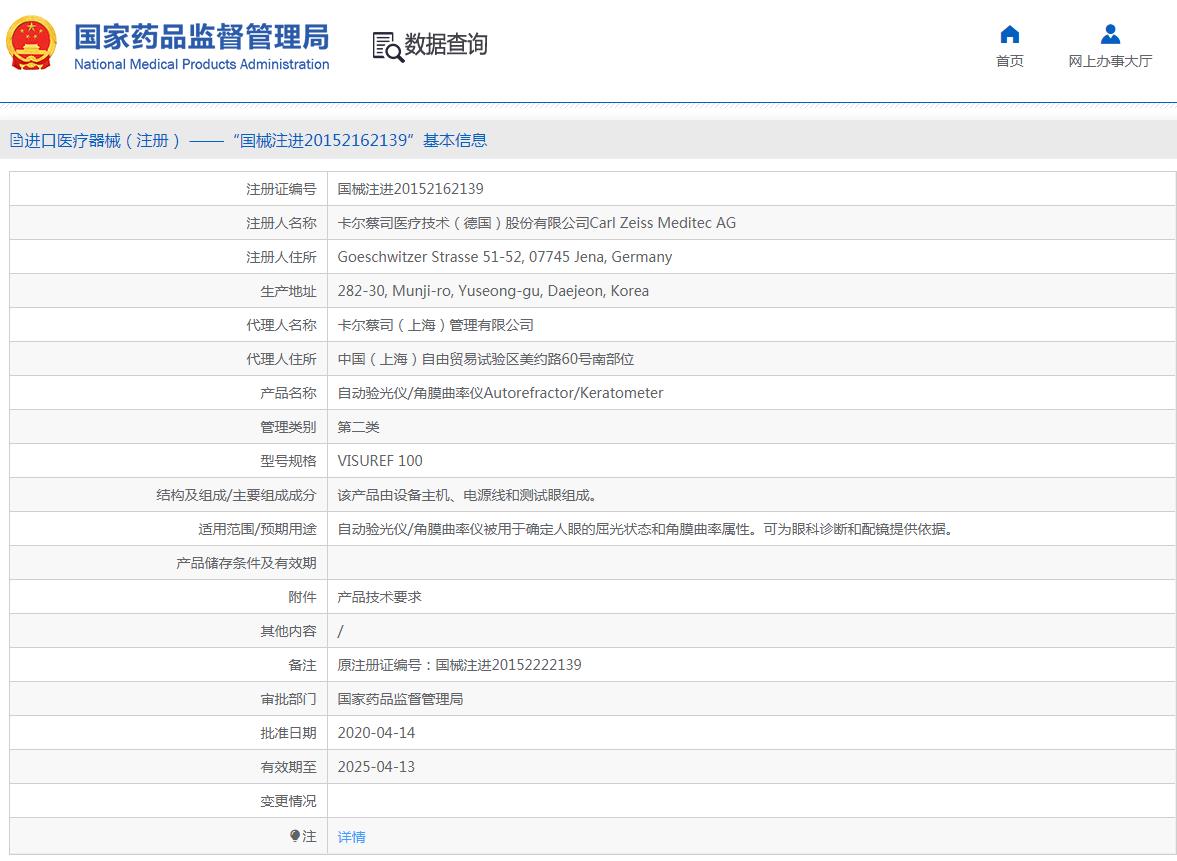Select 国家药品监督管理局 approval department value
The height and width of the screenshot is (861, 1177).
[400, 699]
